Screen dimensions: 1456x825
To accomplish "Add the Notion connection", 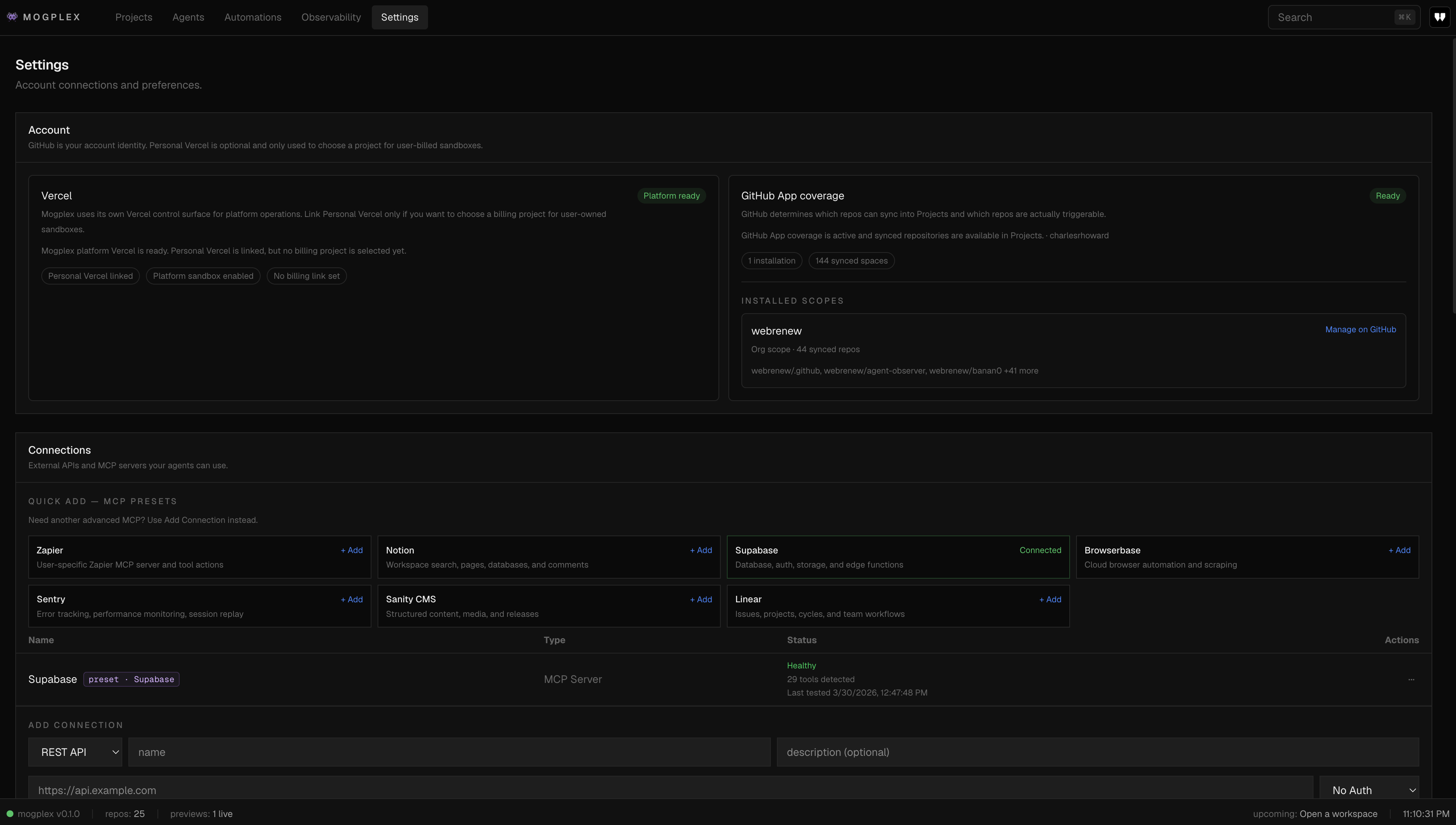I will click(701, 550).
